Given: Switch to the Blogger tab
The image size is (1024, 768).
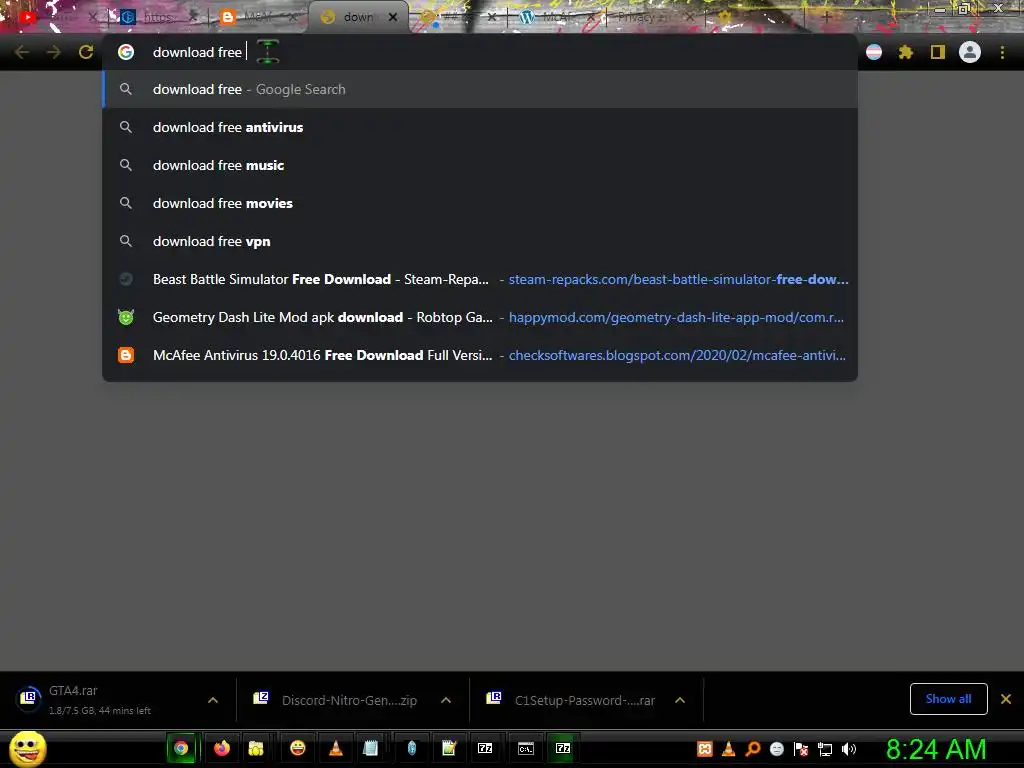Looking at the screenshot, I should click(258, 17).
